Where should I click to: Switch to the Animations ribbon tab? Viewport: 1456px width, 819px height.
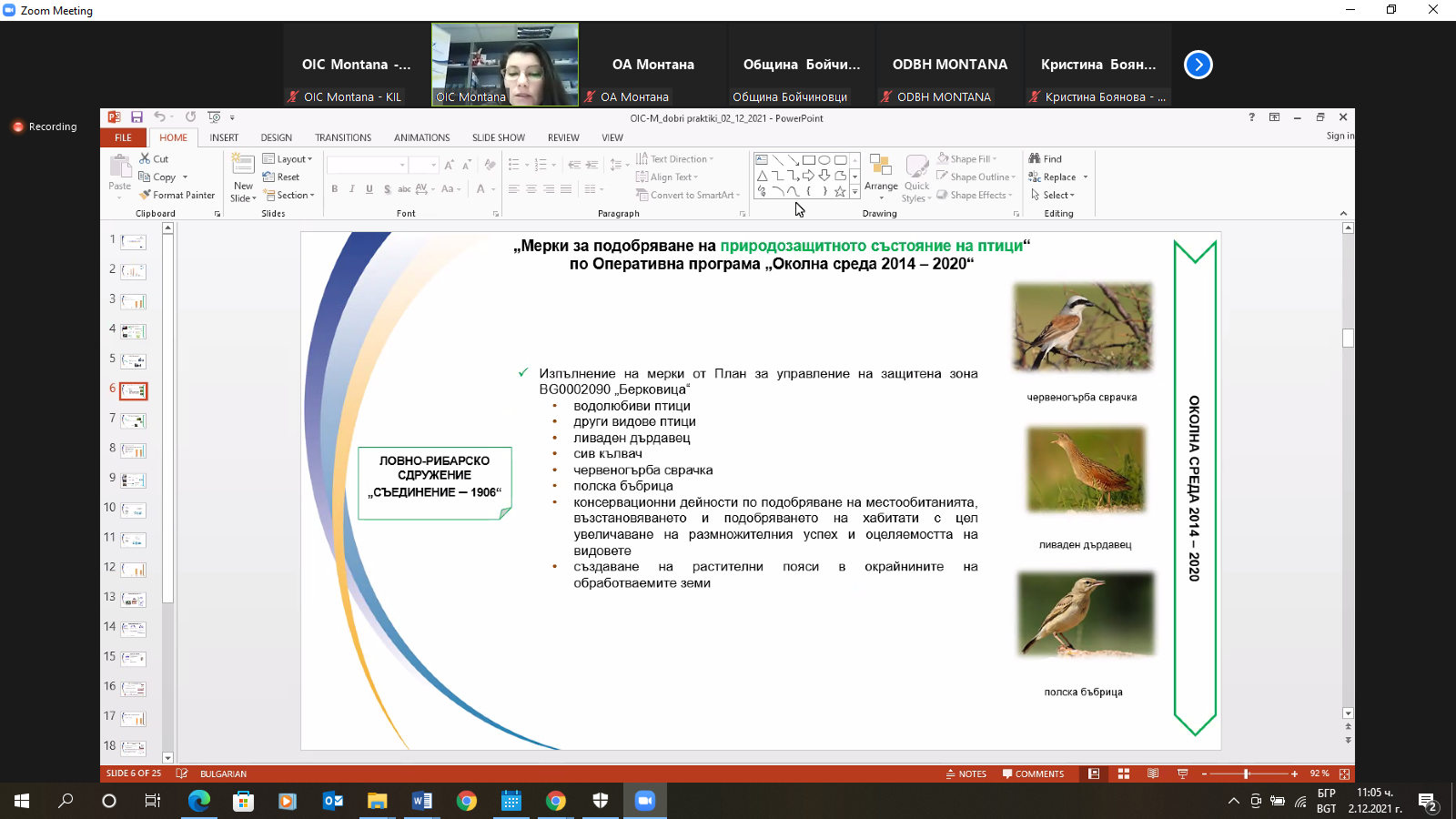421,137
